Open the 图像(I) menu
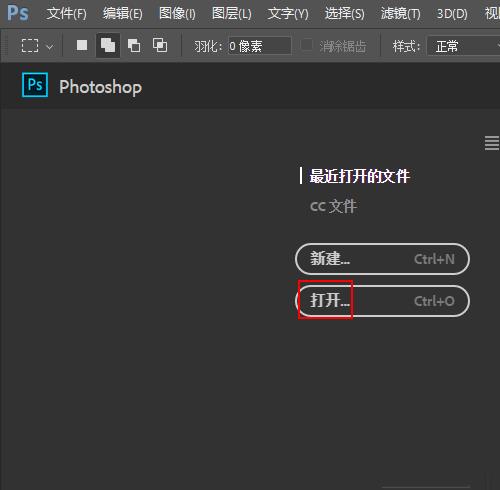 point(177,14)
